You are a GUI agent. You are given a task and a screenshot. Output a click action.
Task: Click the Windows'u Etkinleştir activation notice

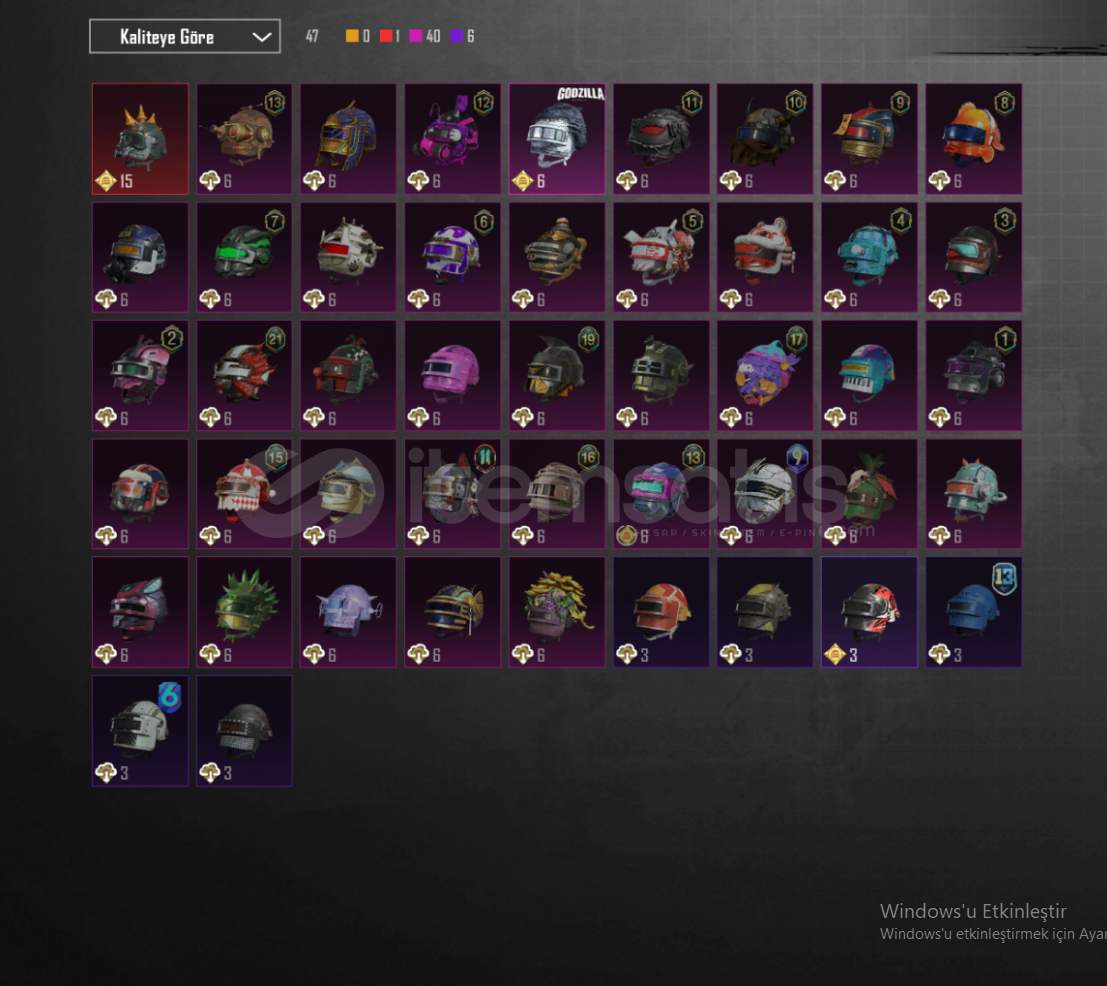[973, 911]
